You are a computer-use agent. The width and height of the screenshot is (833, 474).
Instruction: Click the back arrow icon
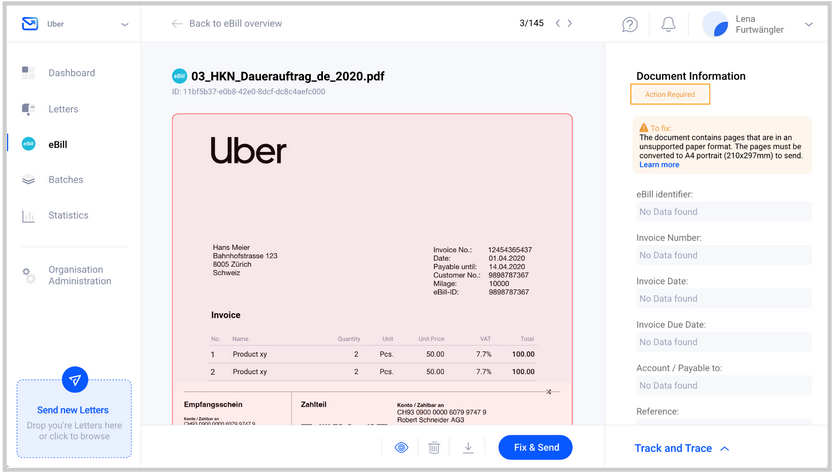coord(177,23)
